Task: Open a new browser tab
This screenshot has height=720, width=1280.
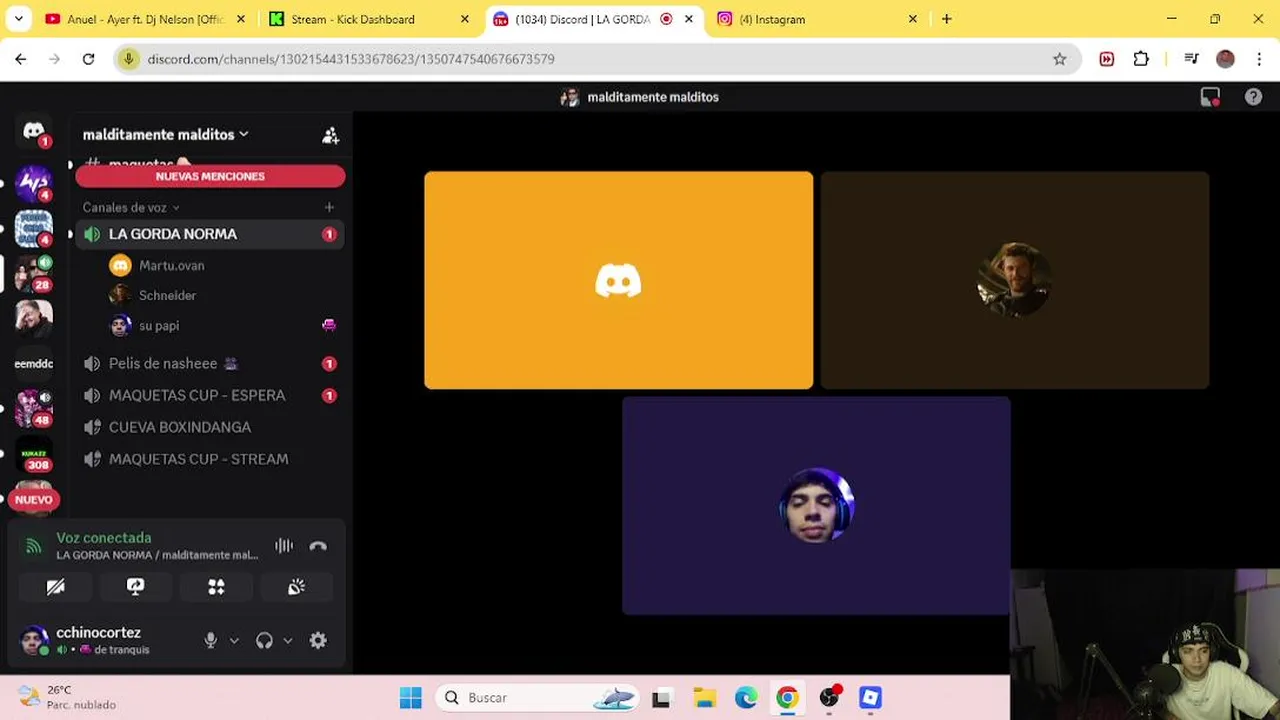Action: point(946,19)
